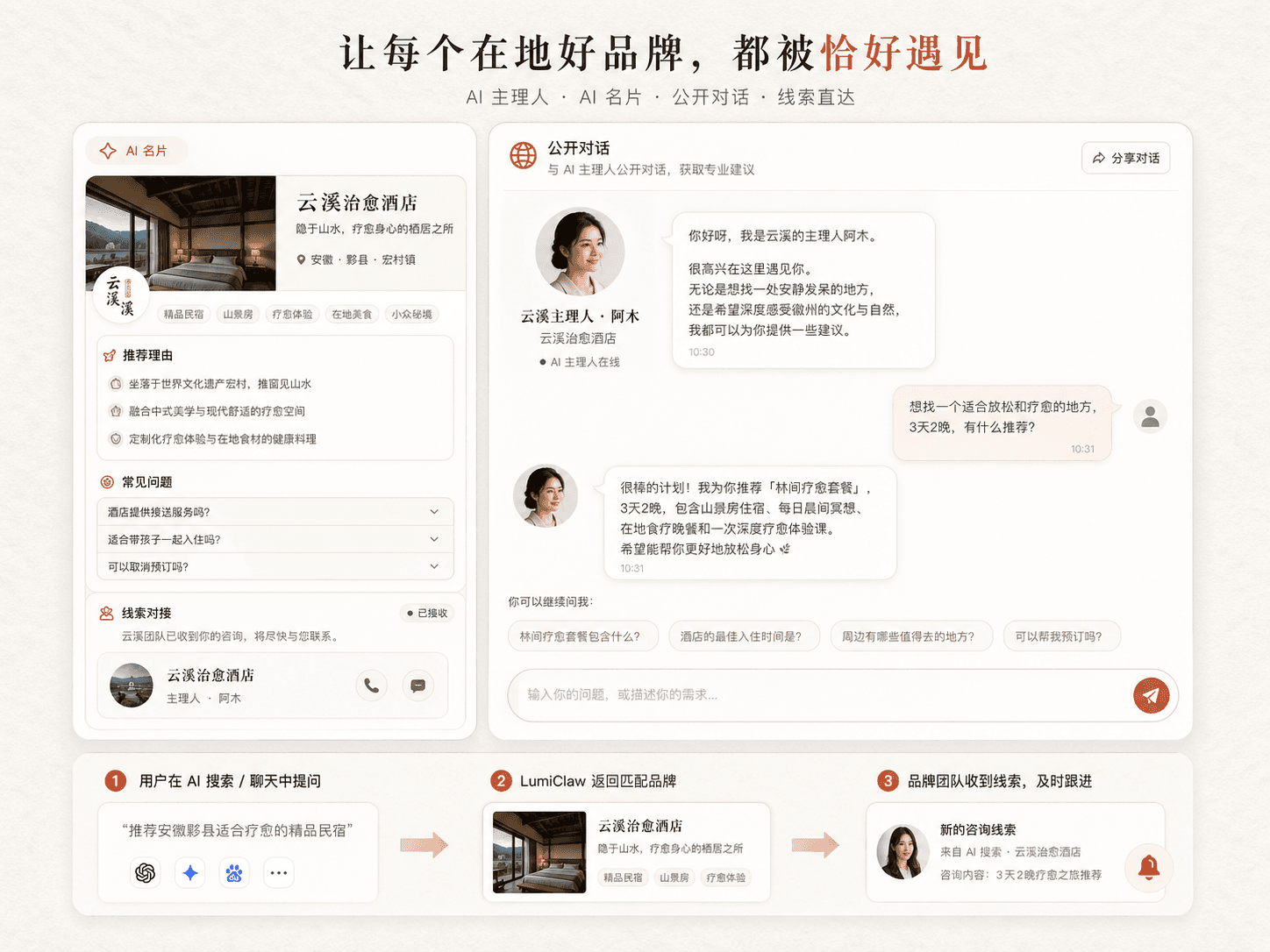Open 云溪治愈酒店 thumbnail in step 2

click(x=539, y=852)
